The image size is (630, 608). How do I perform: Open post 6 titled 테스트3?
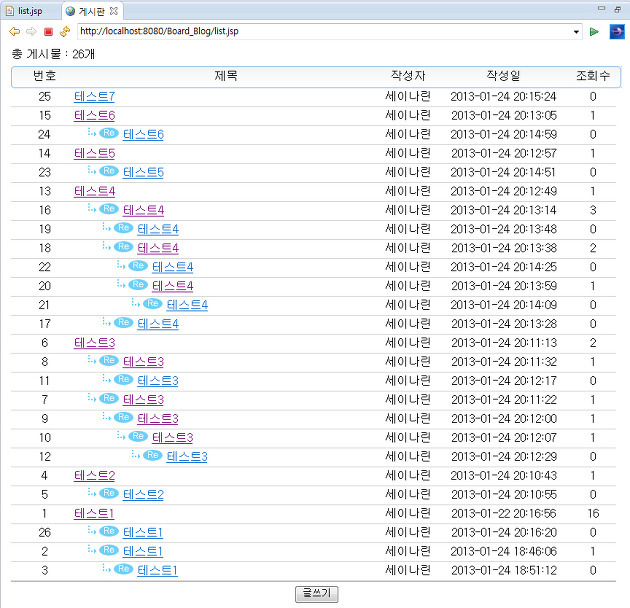[x=94, y=343]
